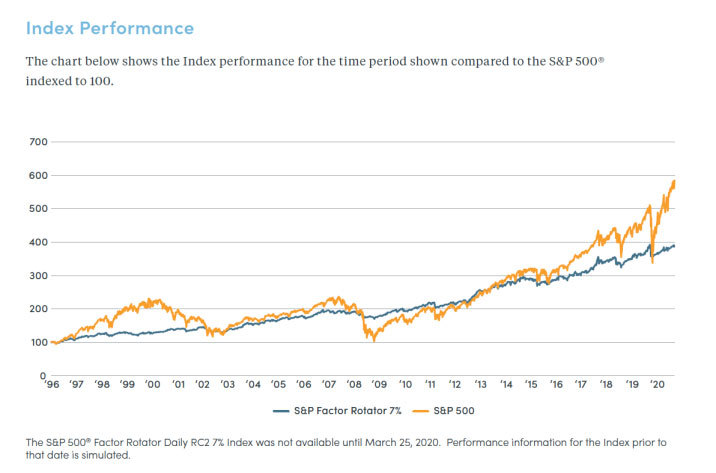Click the '08 x-axis year label

tap(354, 384)
